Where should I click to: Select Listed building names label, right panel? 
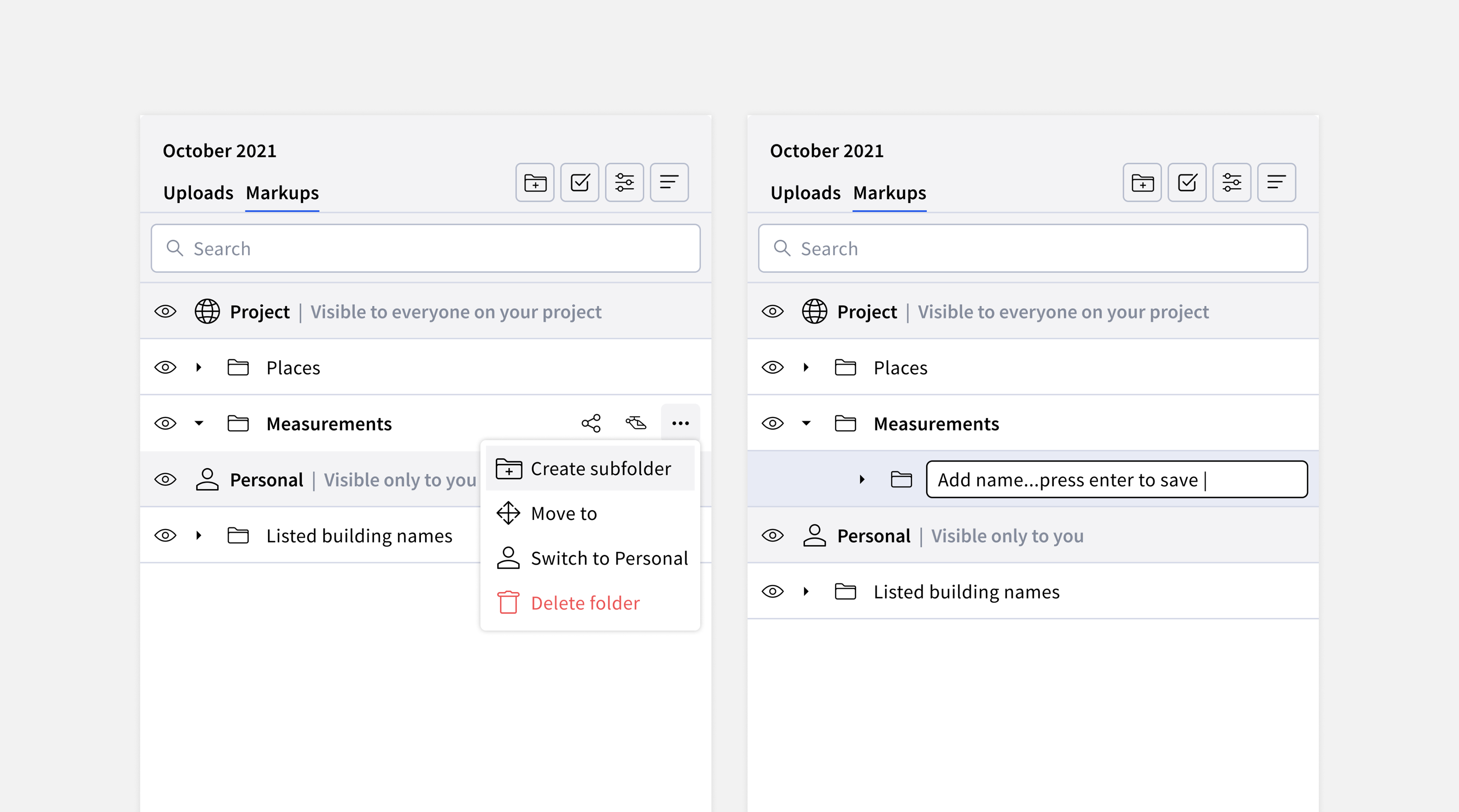[x=966, y=592]
